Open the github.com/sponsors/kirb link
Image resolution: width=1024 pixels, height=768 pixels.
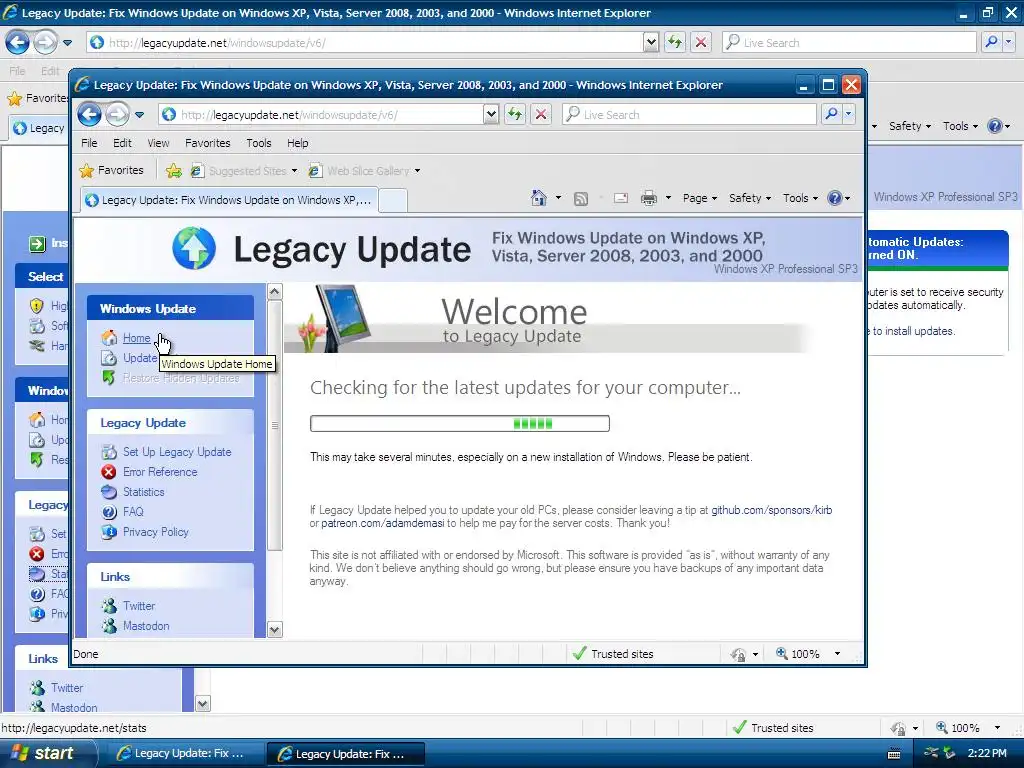(x=772, y=510)
